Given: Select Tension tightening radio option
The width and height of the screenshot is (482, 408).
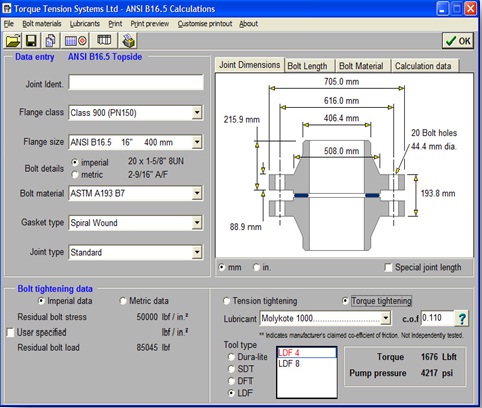Looking at the screenshot, I should click(x=226, y=301).
